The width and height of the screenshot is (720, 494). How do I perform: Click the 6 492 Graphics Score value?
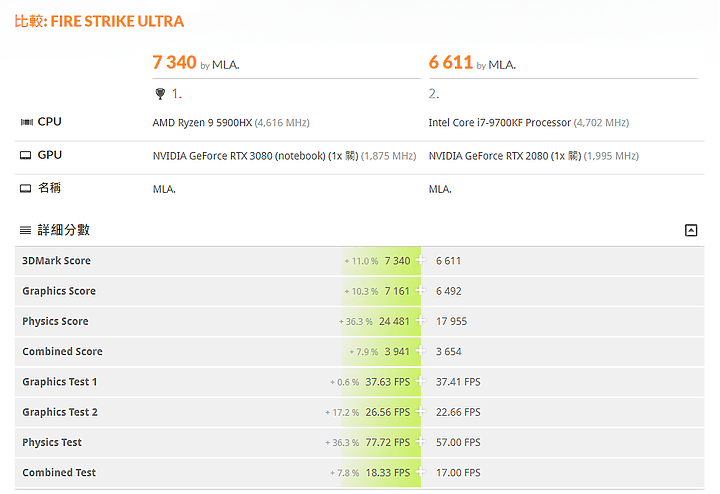(x=449, y=291)
